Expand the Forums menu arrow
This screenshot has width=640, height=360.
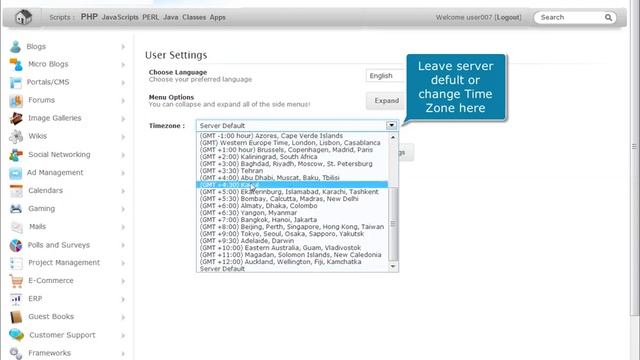click(x=123, y=100)
